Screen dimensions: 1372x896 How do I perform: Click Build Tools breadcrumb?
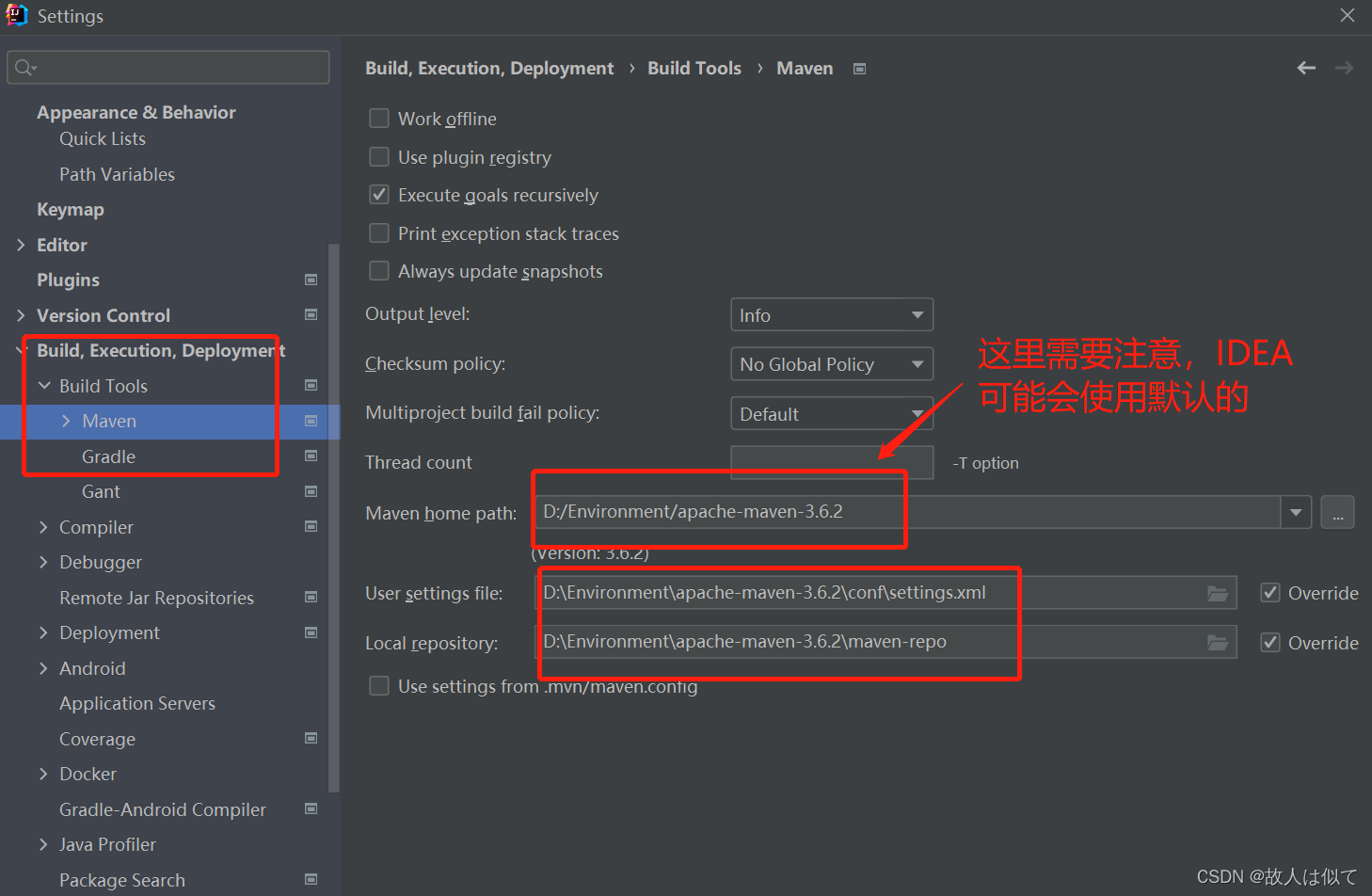[x=694, y=68]
